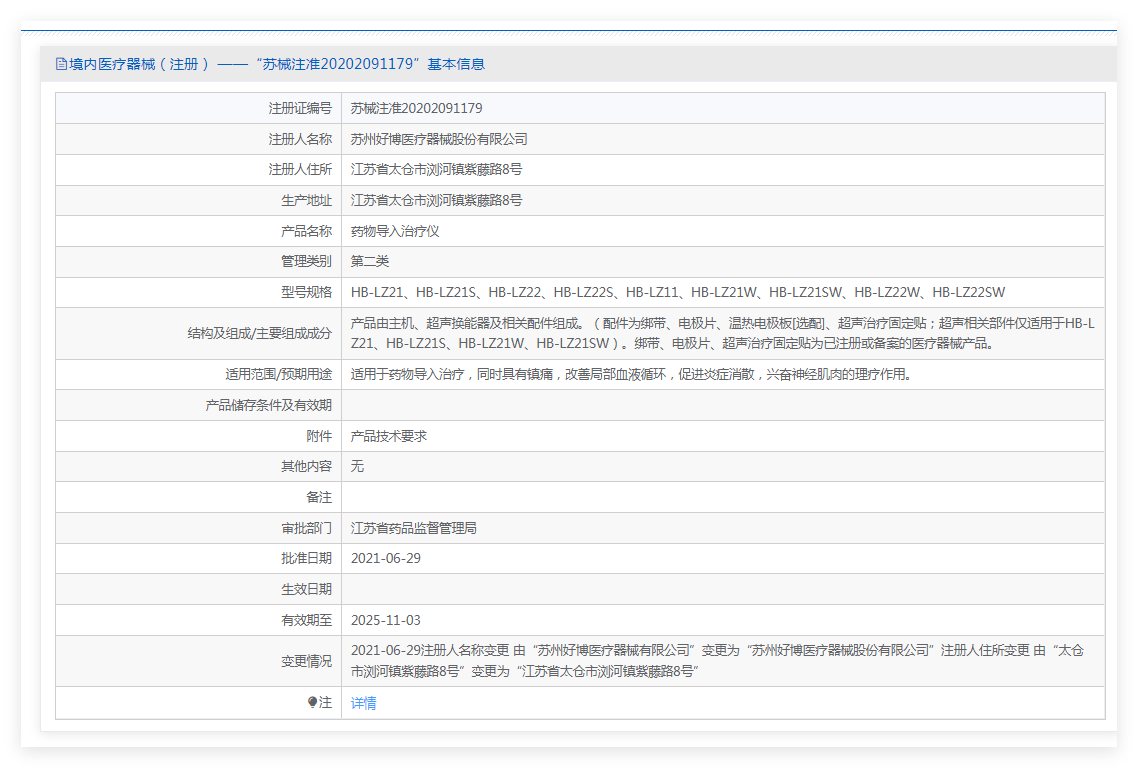1138x768 pixels.
Task: Click the 适用范围/预期用途 label
Action: (x=278, y=374)
